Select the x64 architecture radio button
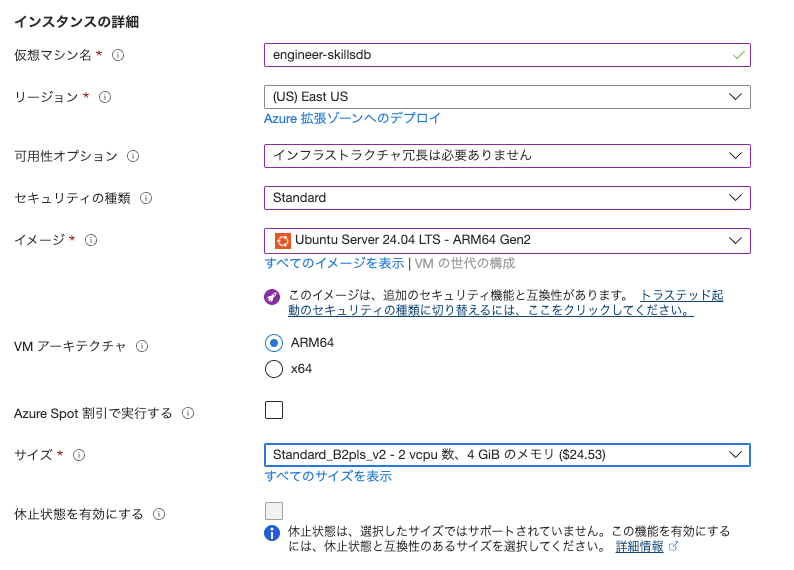Image resolution: width=794 pixels, height=570 pixels. pyautogui.click(x=274, y=369)
